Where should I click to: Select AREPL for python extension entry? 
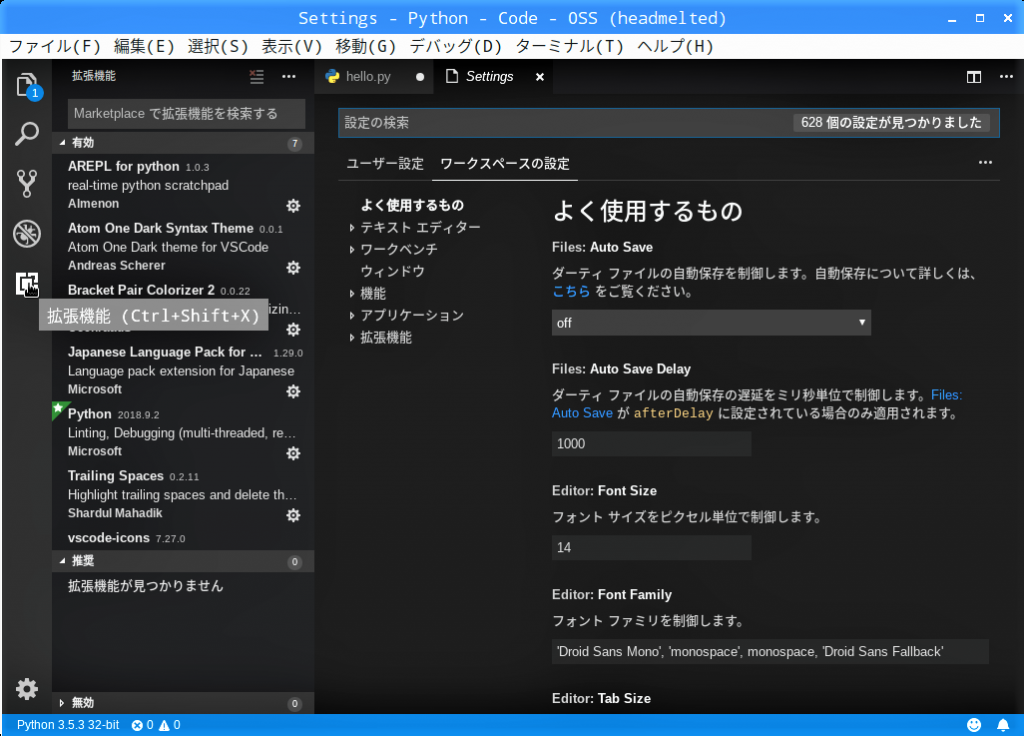point(183,185)
